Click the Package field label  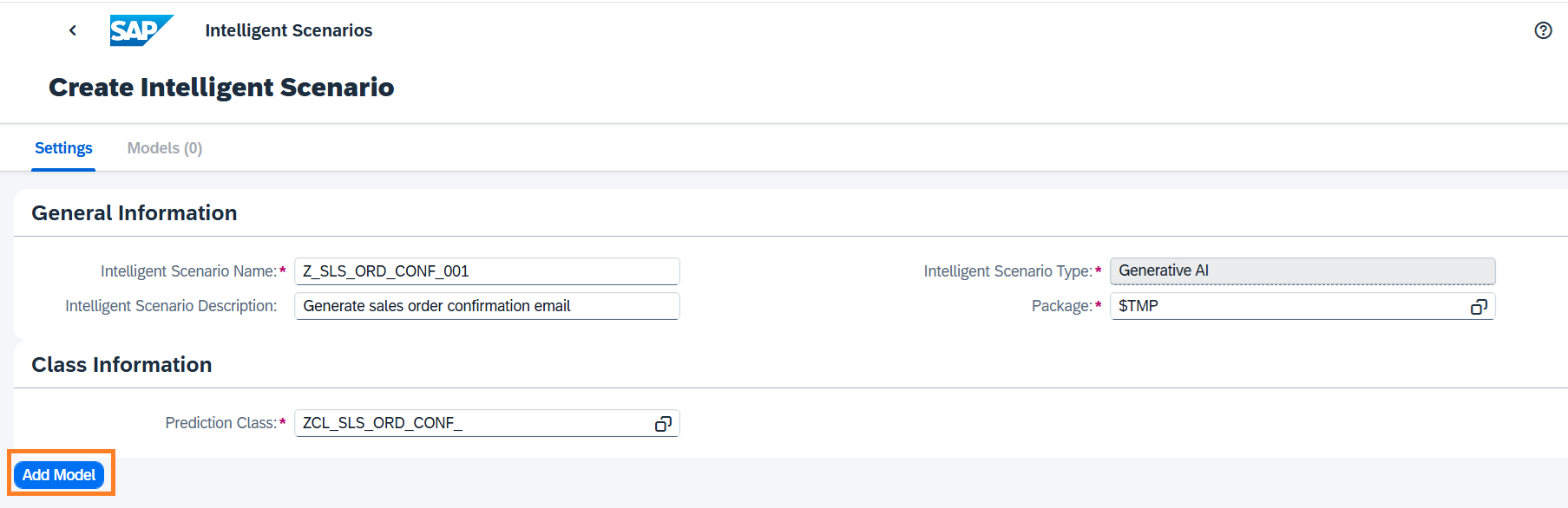[x=1061, y=306]
